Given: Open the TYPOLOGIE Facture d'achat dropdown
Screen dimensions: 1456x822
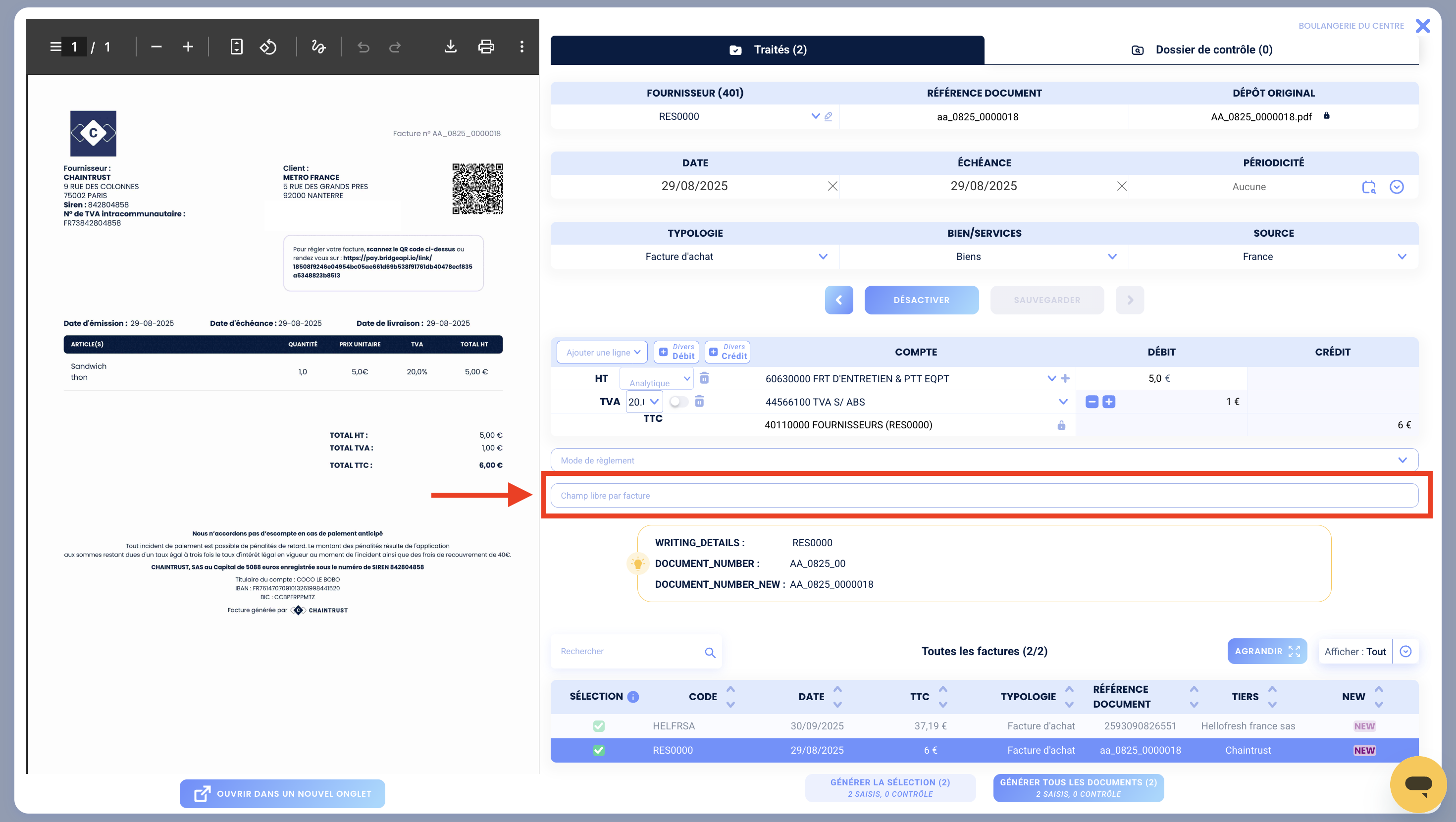Looking at the screenshot, I should 823,256.
